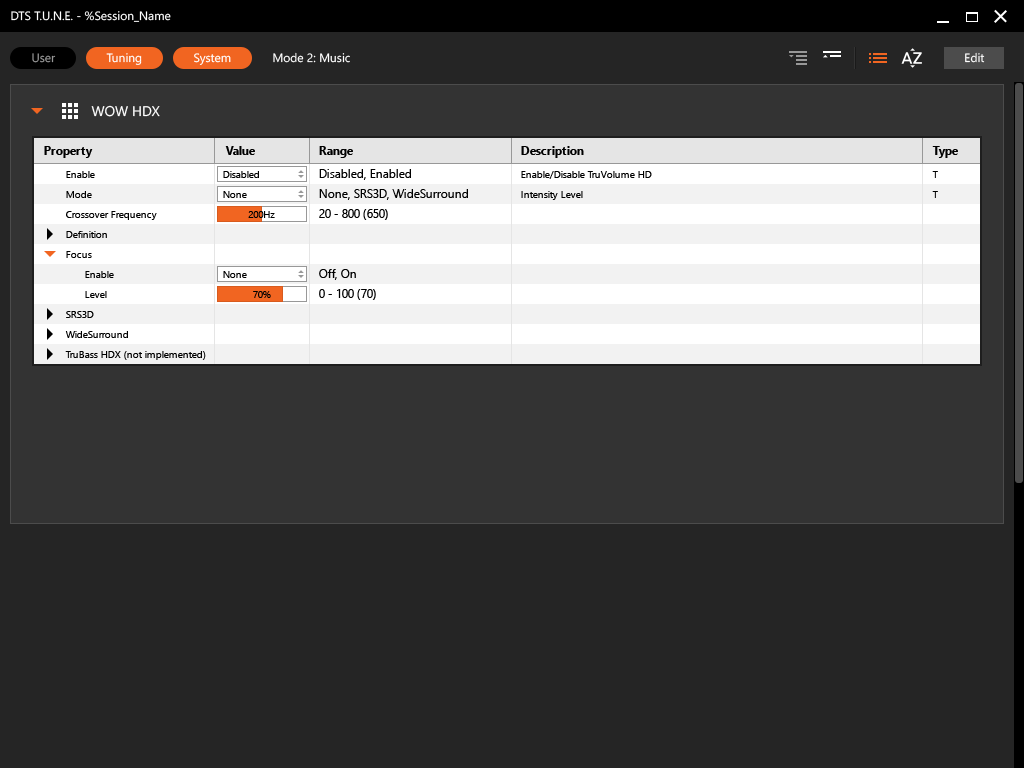Expand the Definition row

tap(50, 234)
